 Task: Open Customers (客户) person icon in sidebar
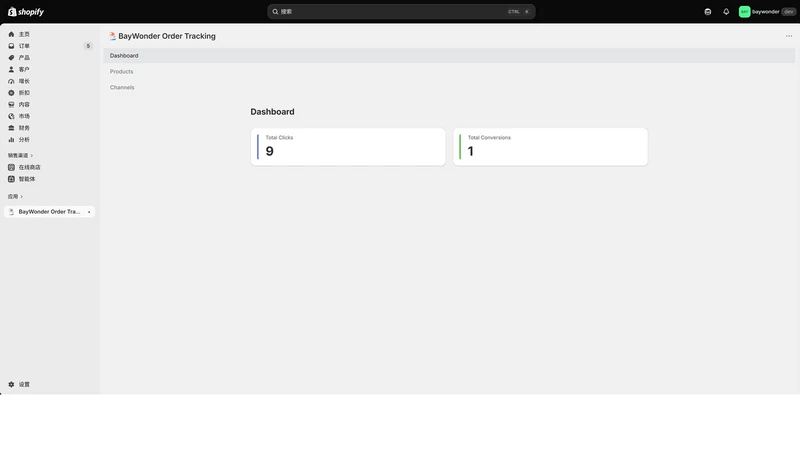point(11,69)
